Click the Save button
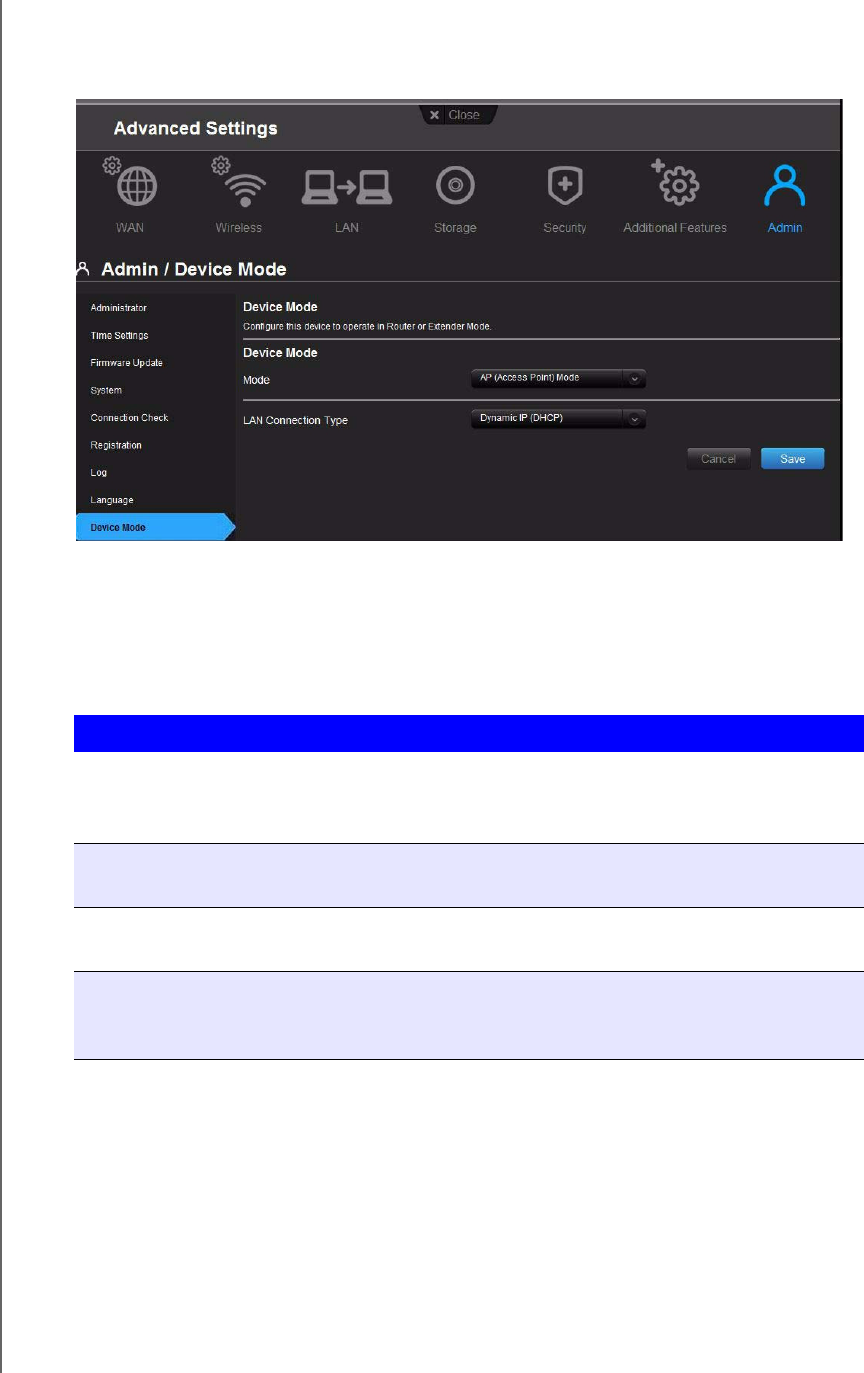 (792, 459)
